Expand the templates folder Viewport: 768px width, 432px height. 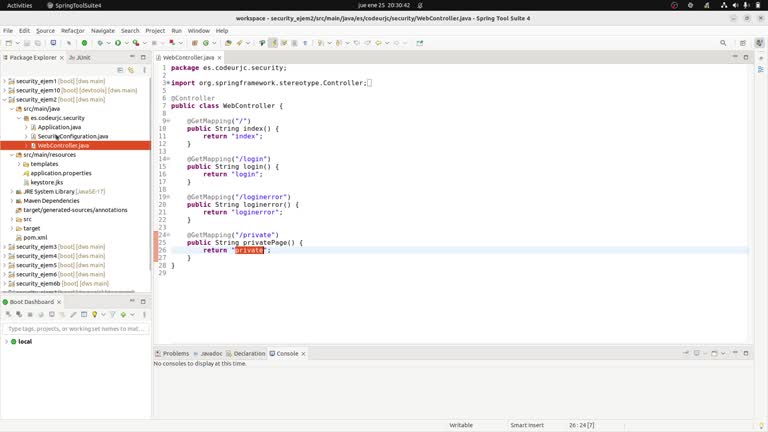(x=19, y=164)
